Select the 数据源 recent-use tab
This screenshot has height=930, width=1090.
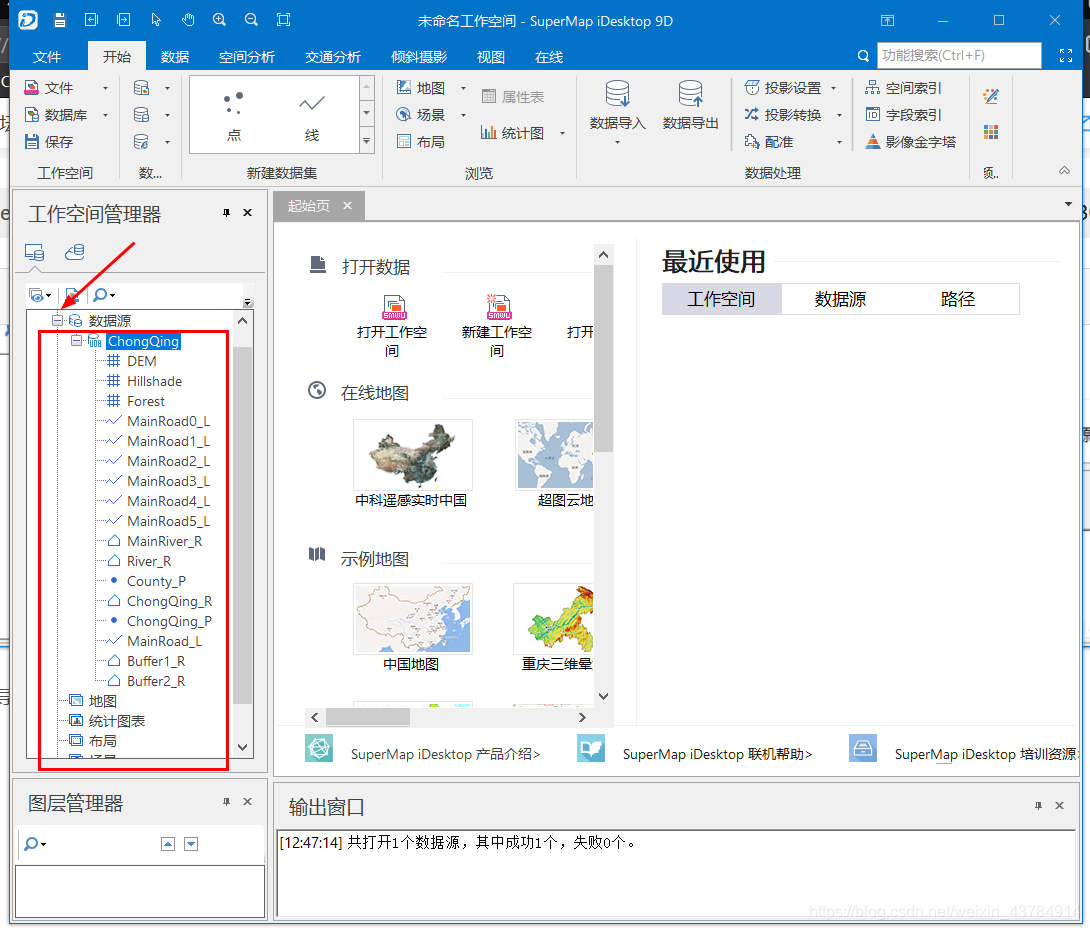[840, 299]
